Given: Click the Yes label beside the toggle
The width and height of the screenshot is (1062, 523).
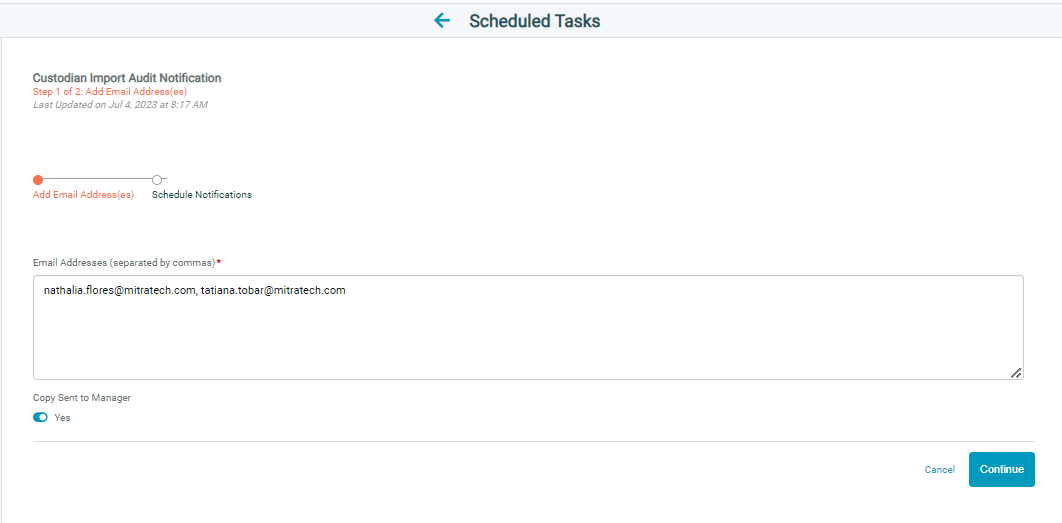Looking at the screenshot, I should pos(62,418).
